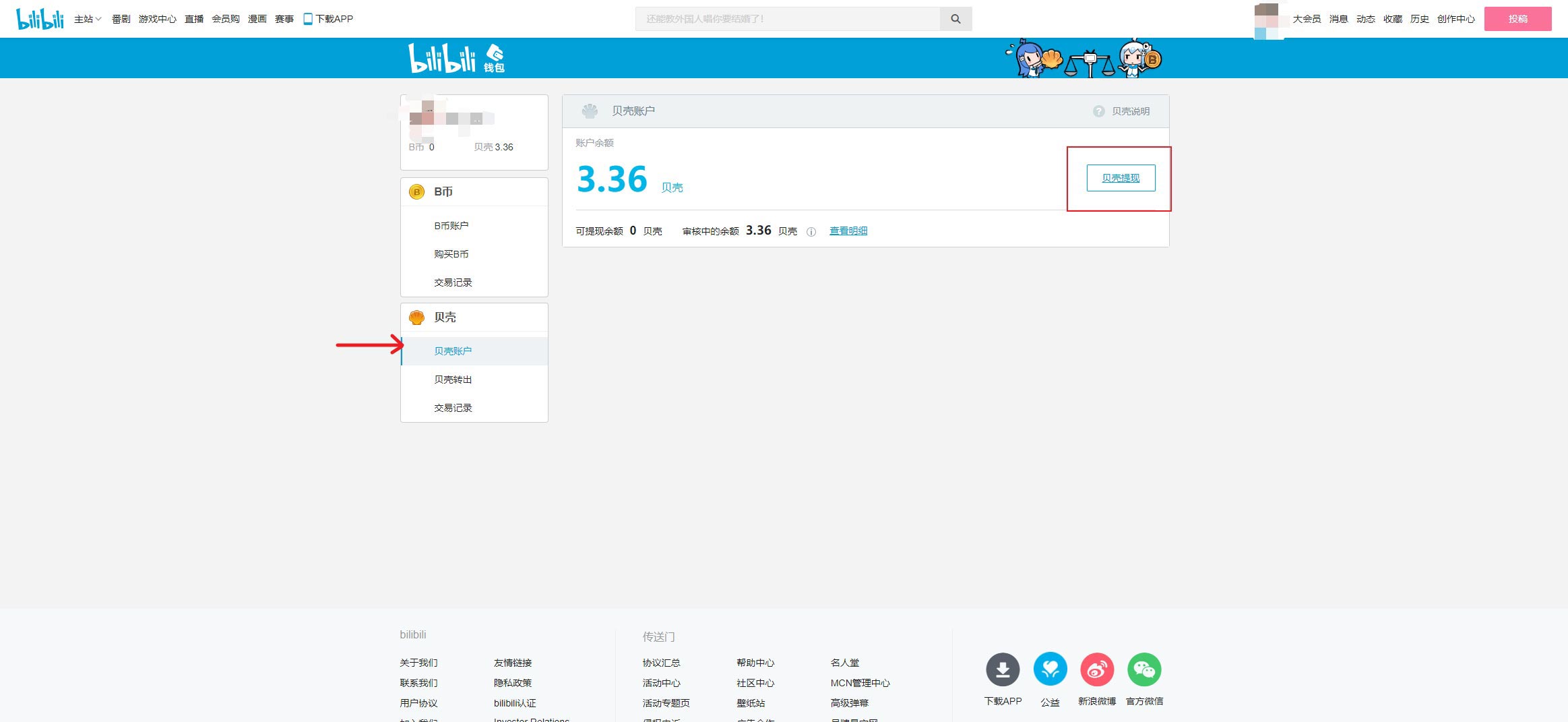The height and width of the screenshot is (722, 1568).
Task: Open 创作中心 in the top navigation
Action: click(1455, 19)
